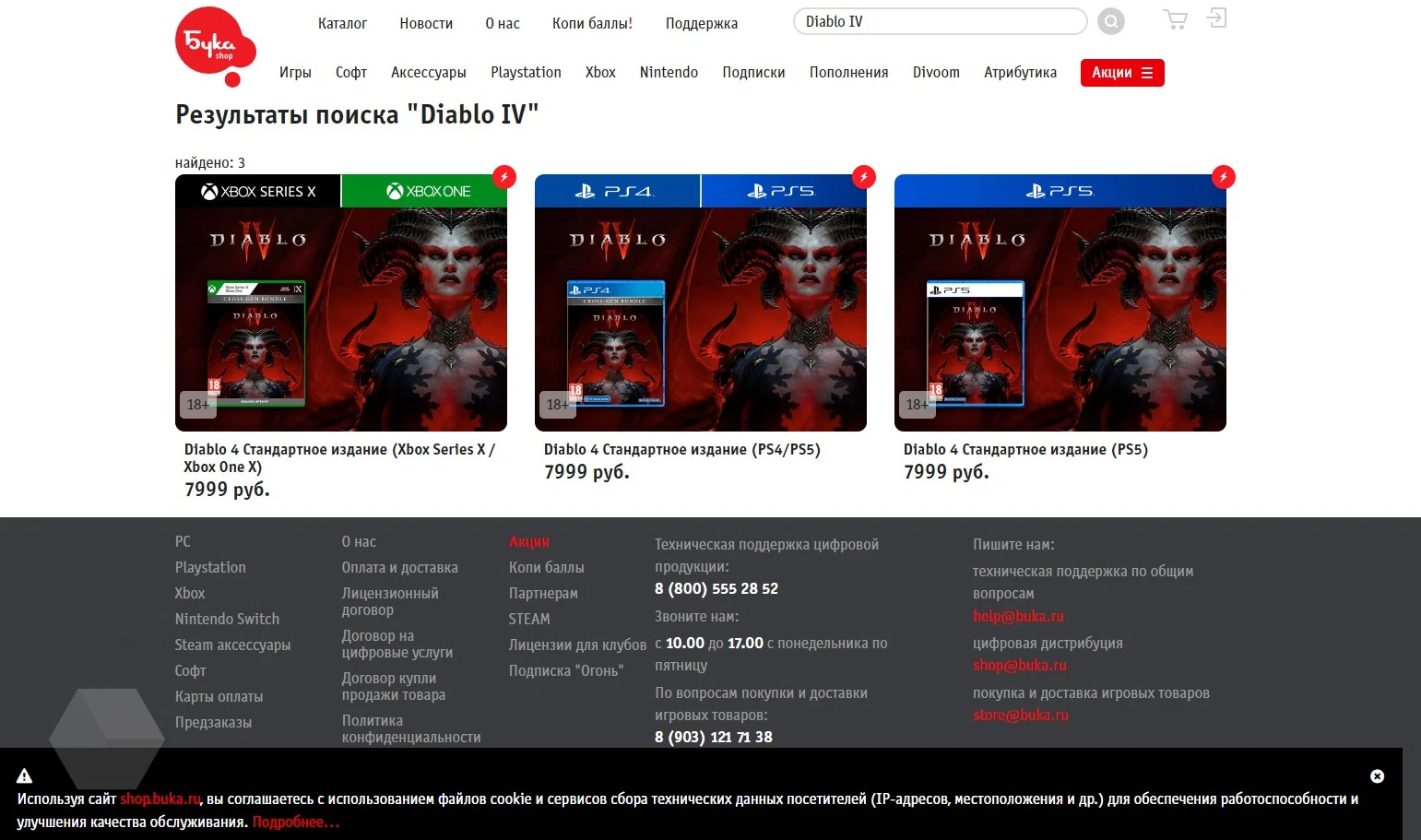Close the cookie notice banner
This screenshot has height=840, width=1421.
click(x=1377, y=776)
